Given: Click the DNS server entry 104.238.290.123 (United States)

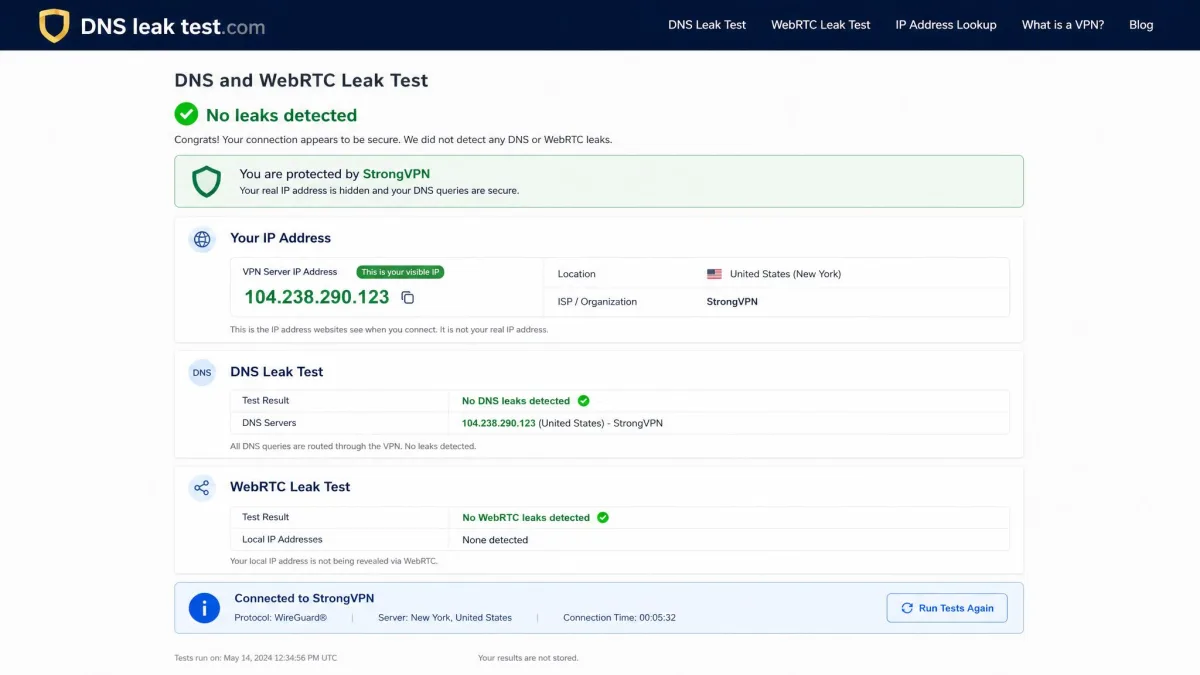Looking at the screenshot, I should [562, 423].
